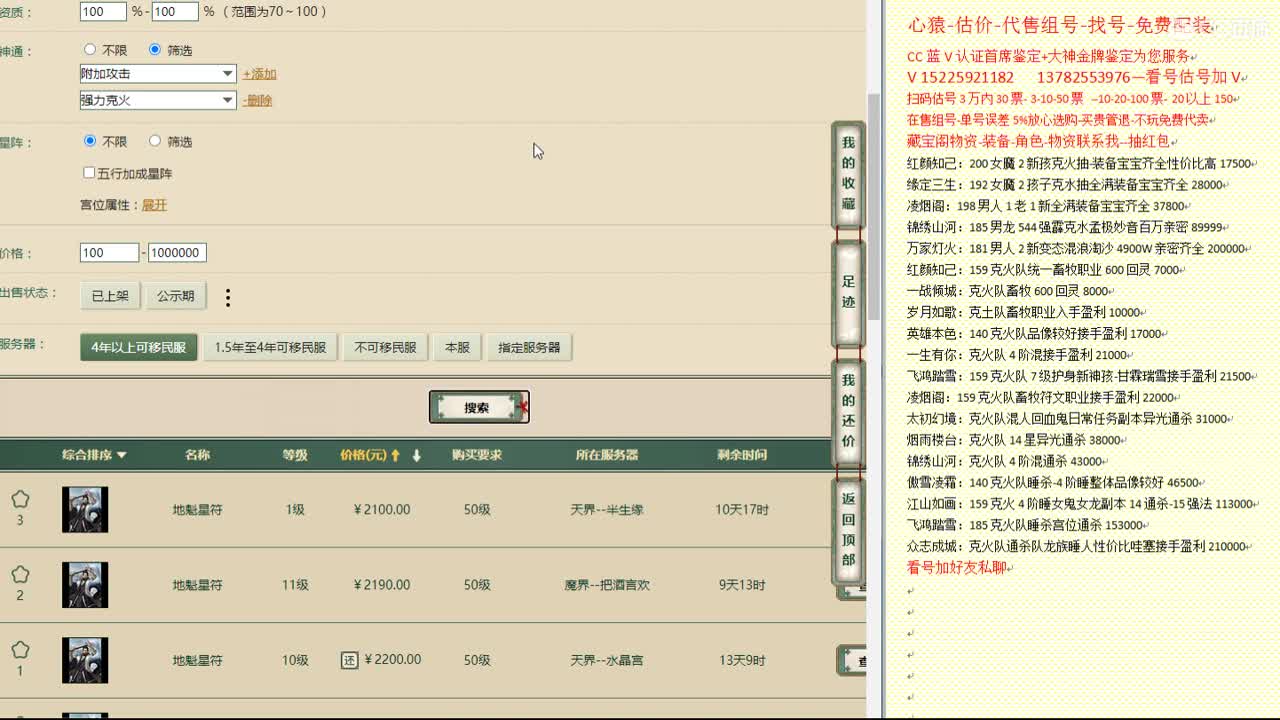The width and height of the screenshot is (1280, 720).
Task: Enable 五行加成星阵 checkbox
Action: pos(89,173)
